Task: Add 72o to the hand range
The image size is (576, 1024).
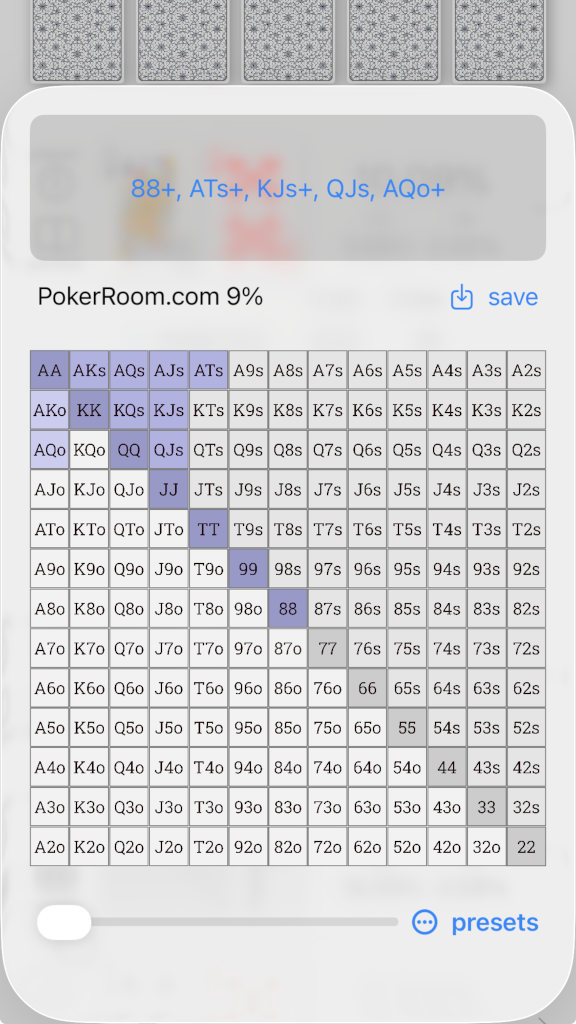Action: coord(327,847)
